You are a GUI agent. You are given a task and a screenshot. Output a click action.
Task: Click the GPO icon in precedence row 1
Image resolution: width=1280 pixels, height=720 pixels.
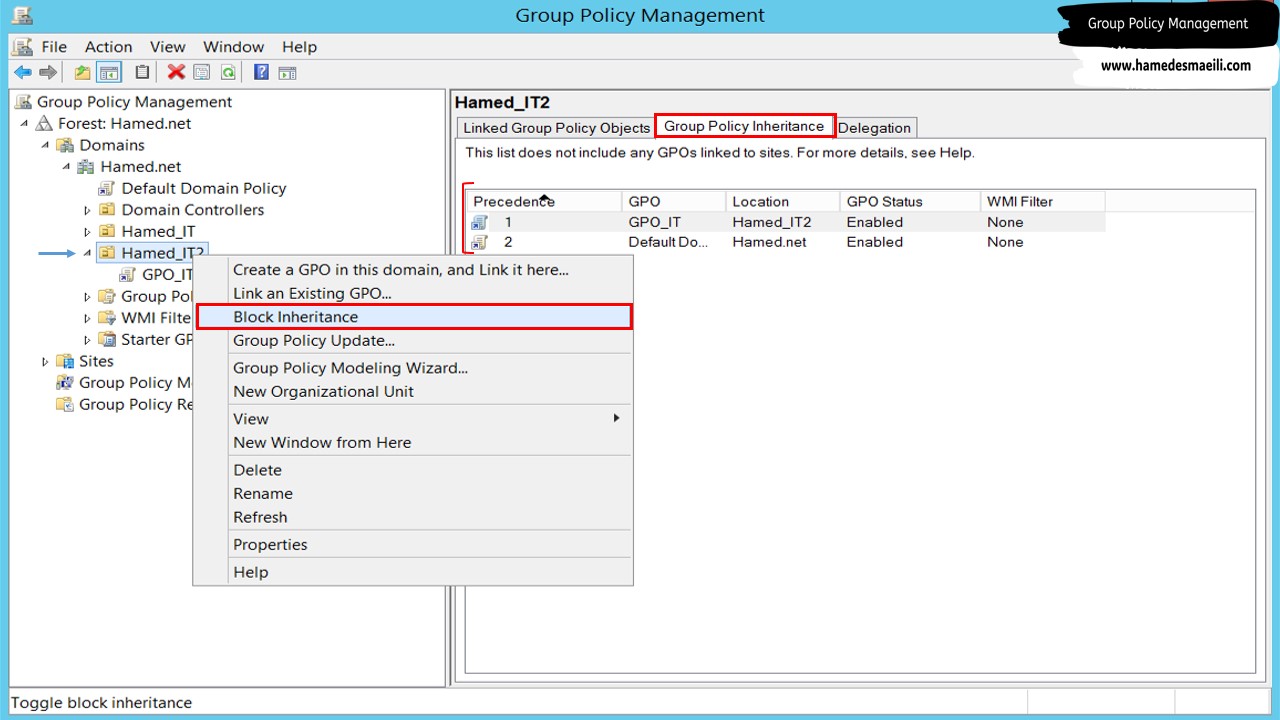tap(480, 222)
